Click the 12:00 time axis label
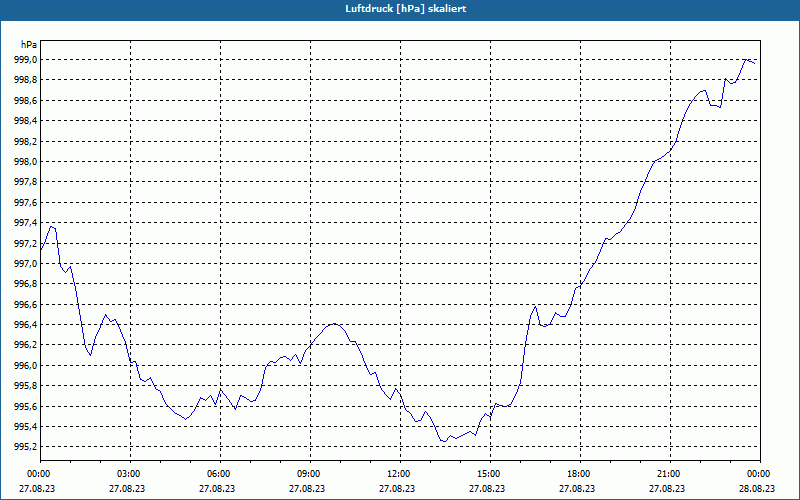The height and width of the screenshot is (500, 800). point(399,474)
